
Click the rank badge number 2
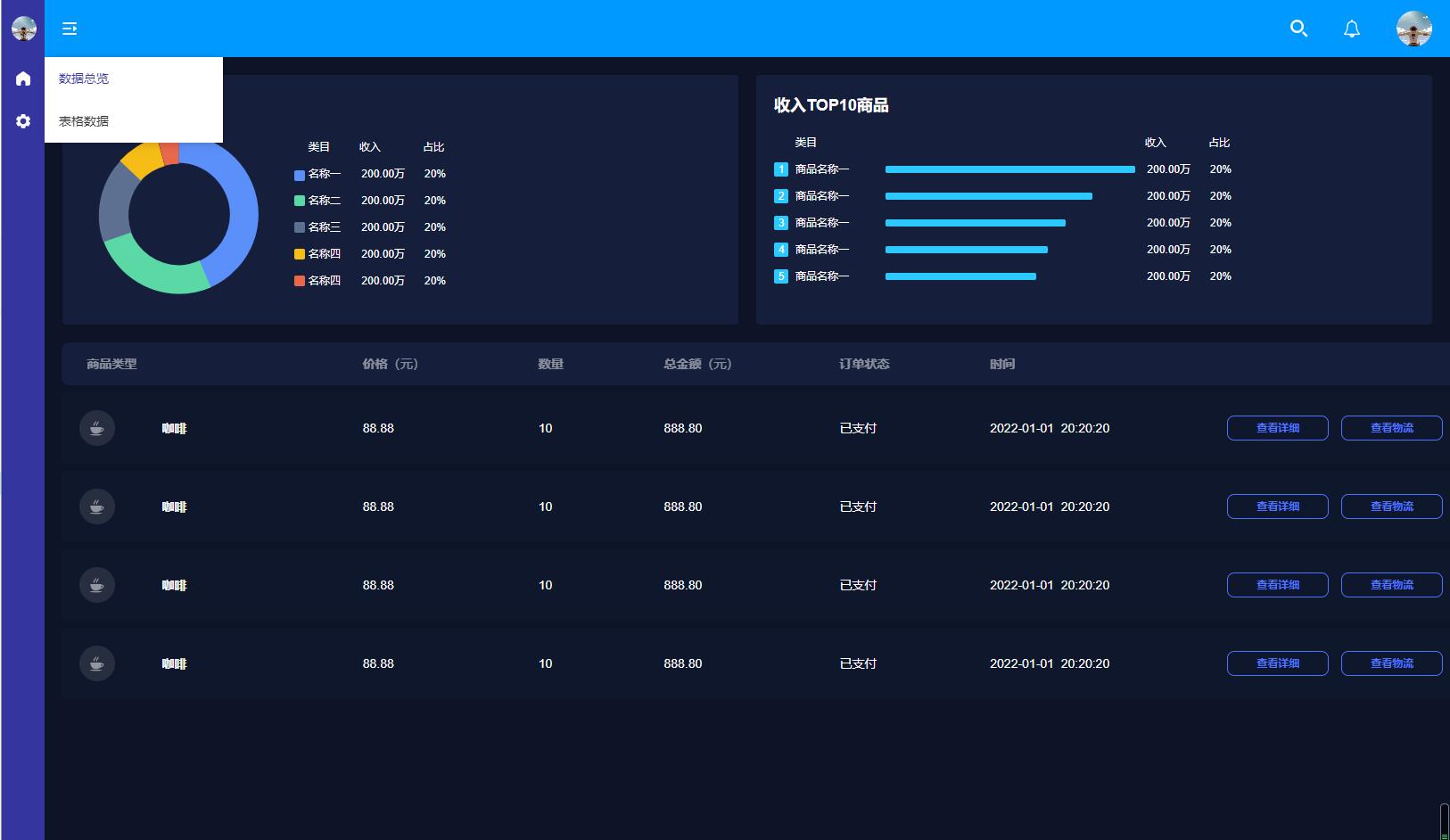click(x=781, y=196)
